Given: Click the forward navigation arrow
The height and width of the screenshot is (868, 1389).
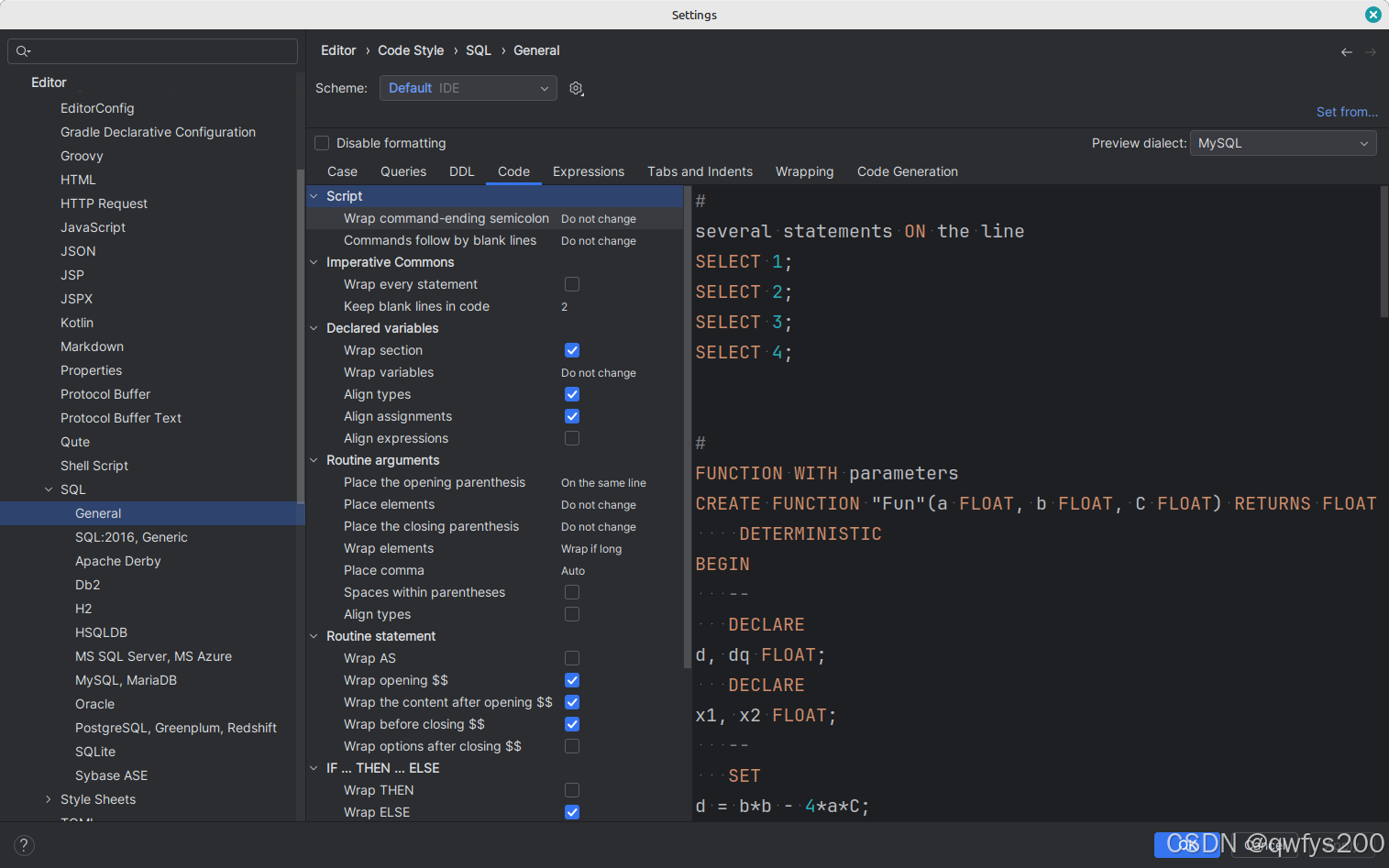Looking at the screenshot, I should point(1371,52).
